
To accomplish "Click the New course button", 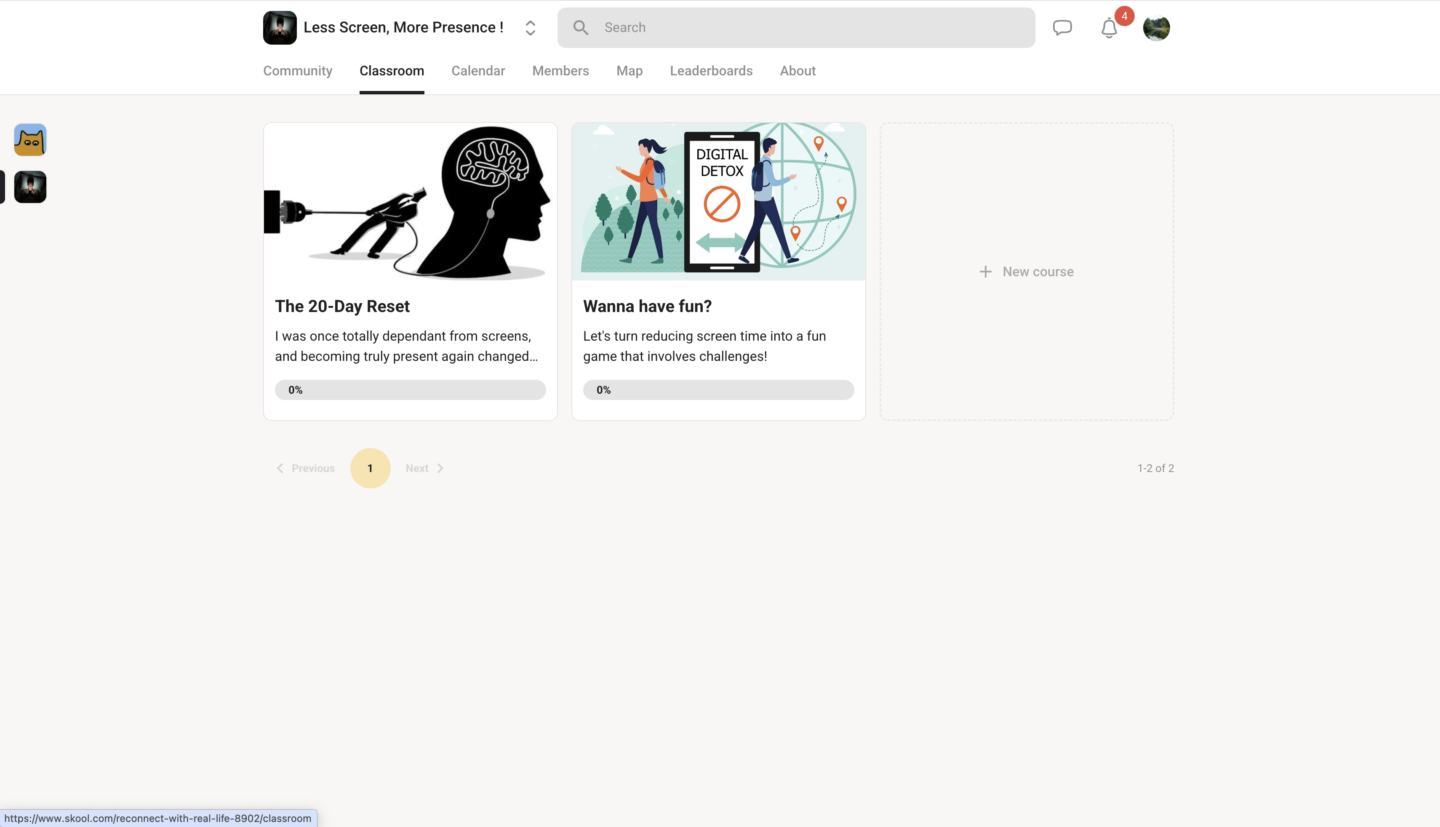I will pyautogui.click(x=1027, y=272).
